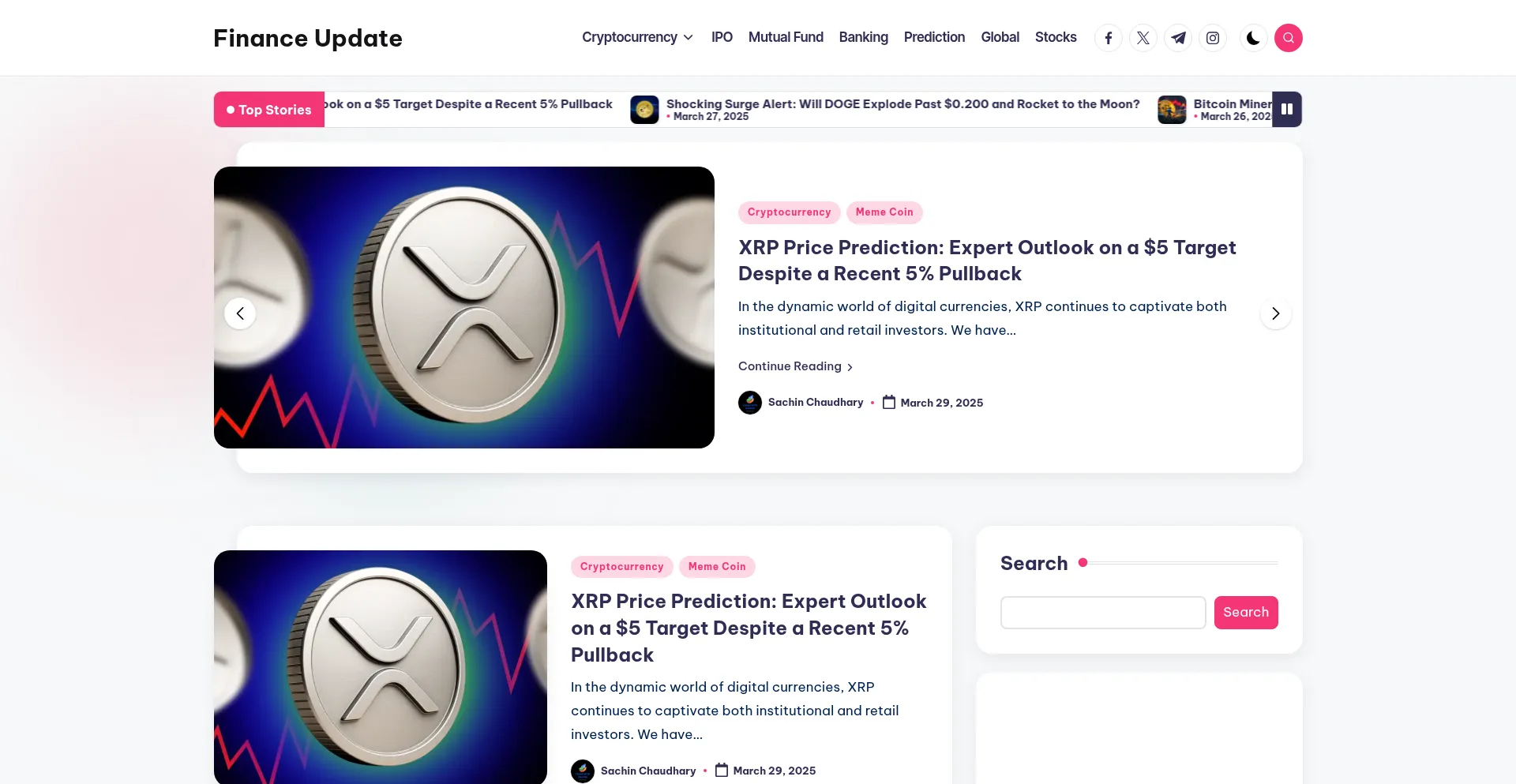This screenshot has height=784, width=1516.
Task: Click Sachin Chaudhary avatar in featured slider
Action: 749,403
